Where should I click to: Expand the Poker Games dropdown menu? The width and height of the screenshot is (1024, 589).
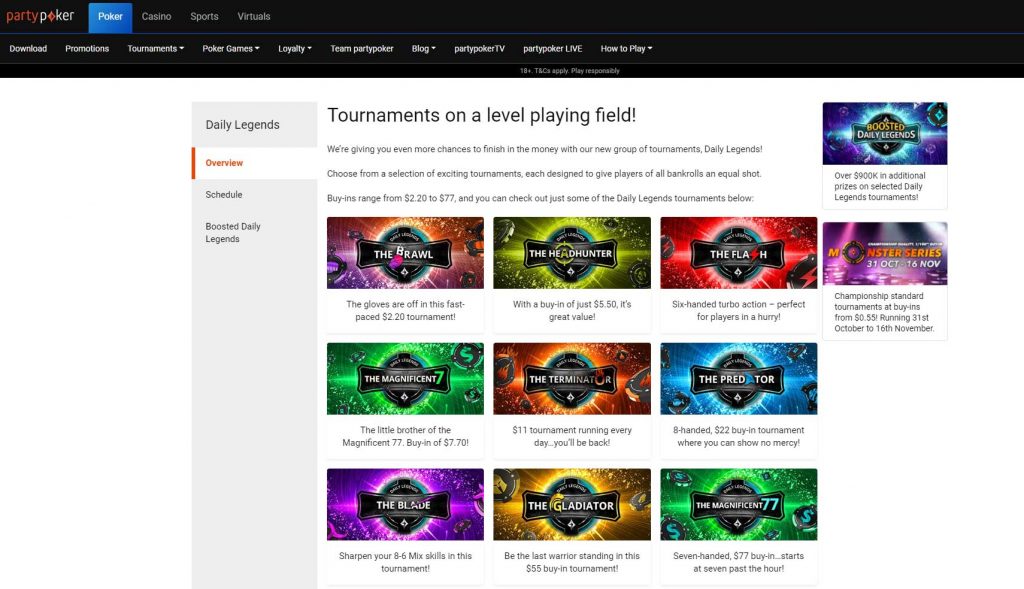[x=231, y=48]
